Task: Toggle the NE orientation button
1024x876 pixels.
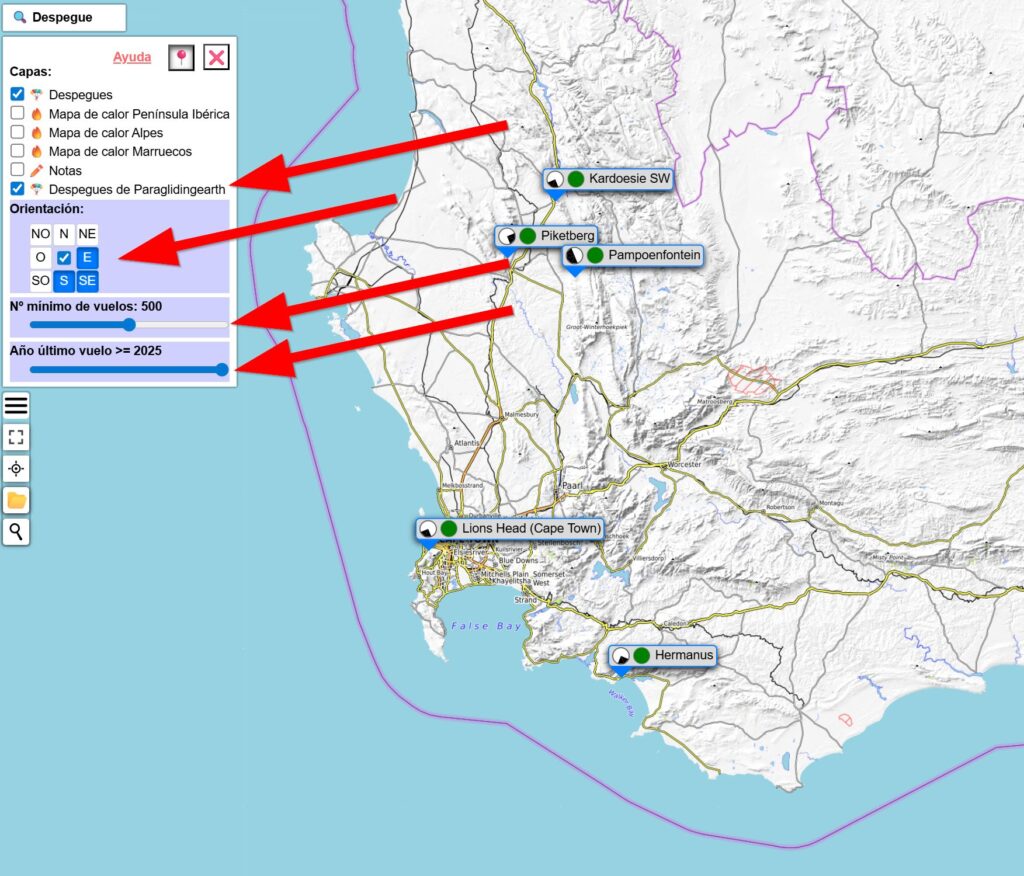Action: pyautogui.click(x=88, y=234)
